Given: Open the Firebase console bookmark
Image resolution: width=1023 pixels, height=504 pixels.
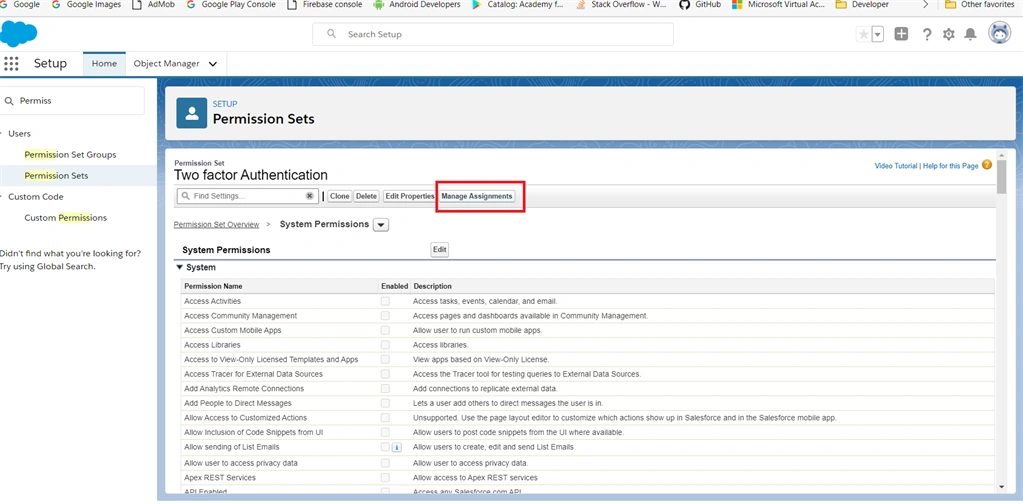Looking at the screenshot, I should point(324,5).
